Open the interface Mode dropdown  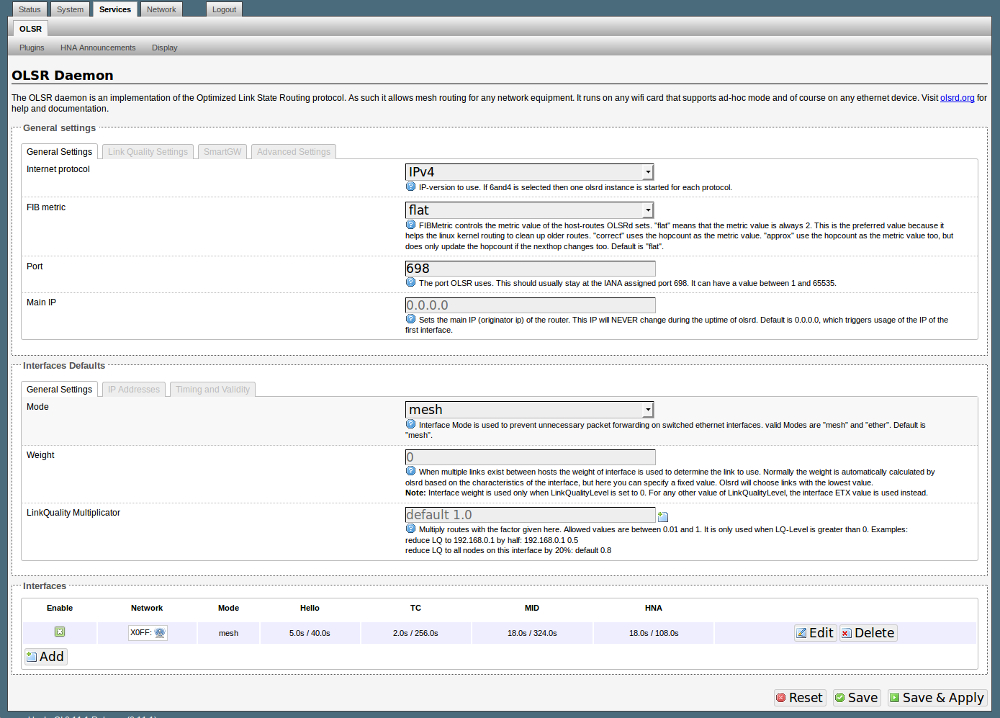click(x=529, y=409)
